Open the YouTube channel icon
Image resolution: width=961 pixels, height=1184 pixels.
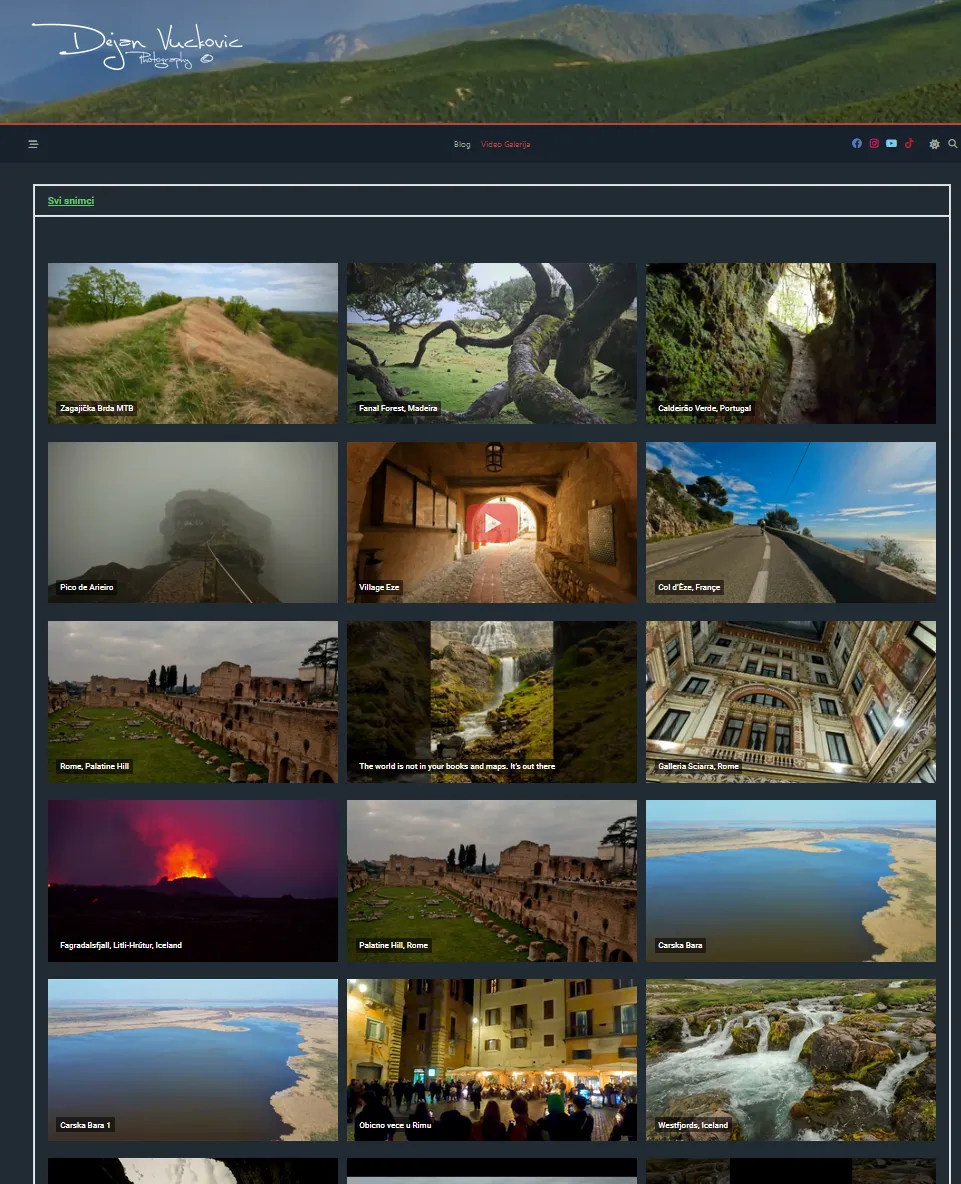coord(892,143)
